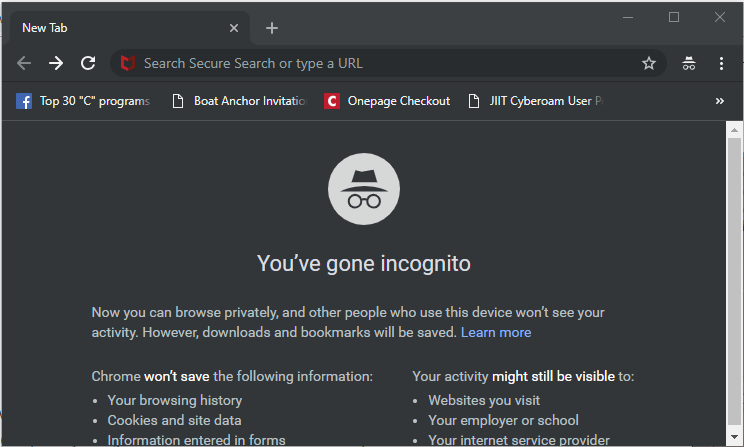Open the Boat Anchor Invitation bookmark
744x447 pixels.
240,101
